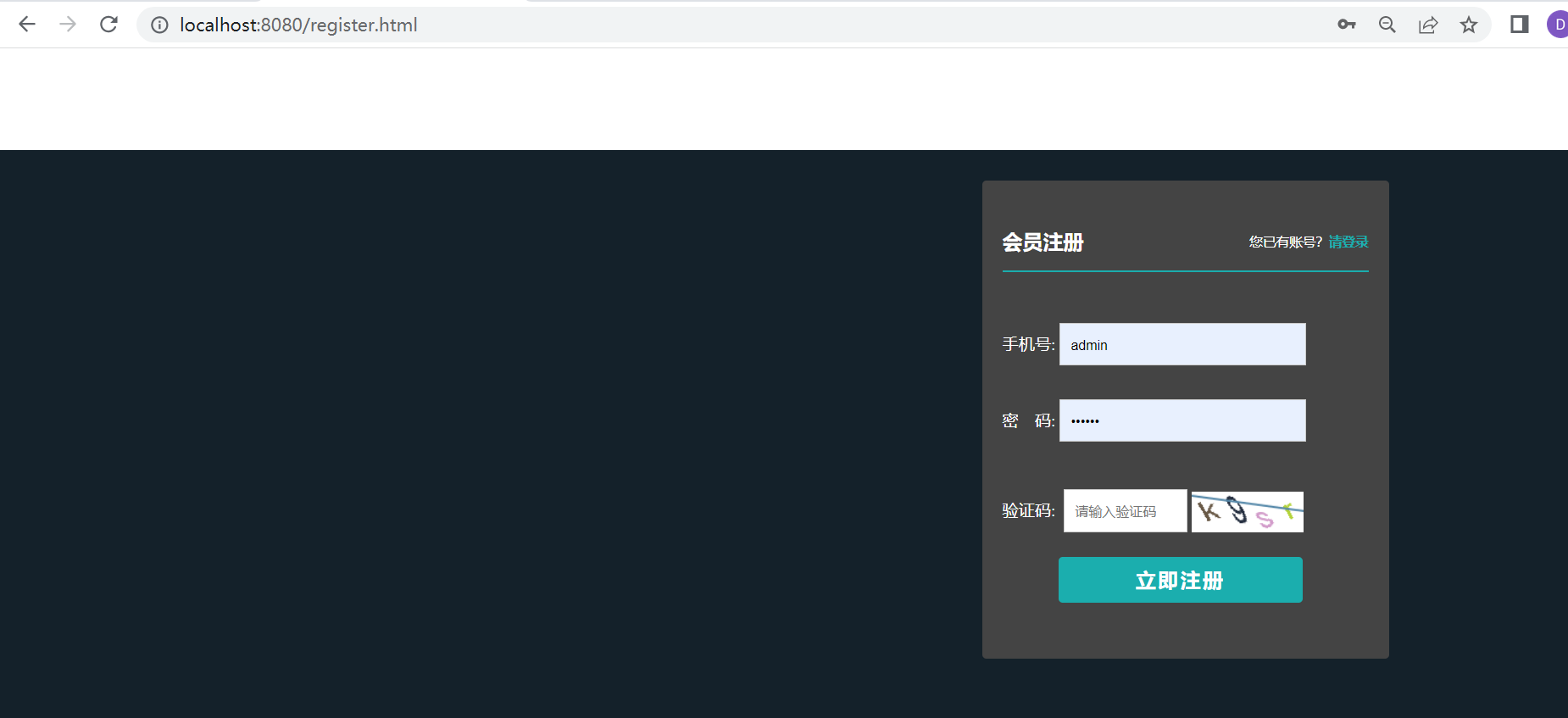Click the 请登录 login link
This screenshot has height=718, width=1568.
[x=1348, y=242]
